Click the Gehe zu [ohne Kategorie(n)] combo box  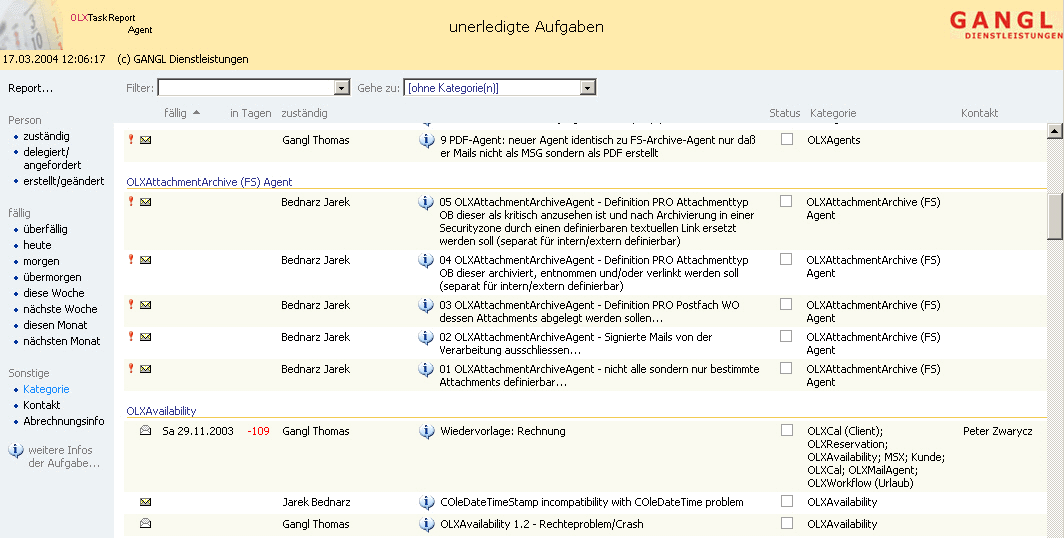point(499,88)
